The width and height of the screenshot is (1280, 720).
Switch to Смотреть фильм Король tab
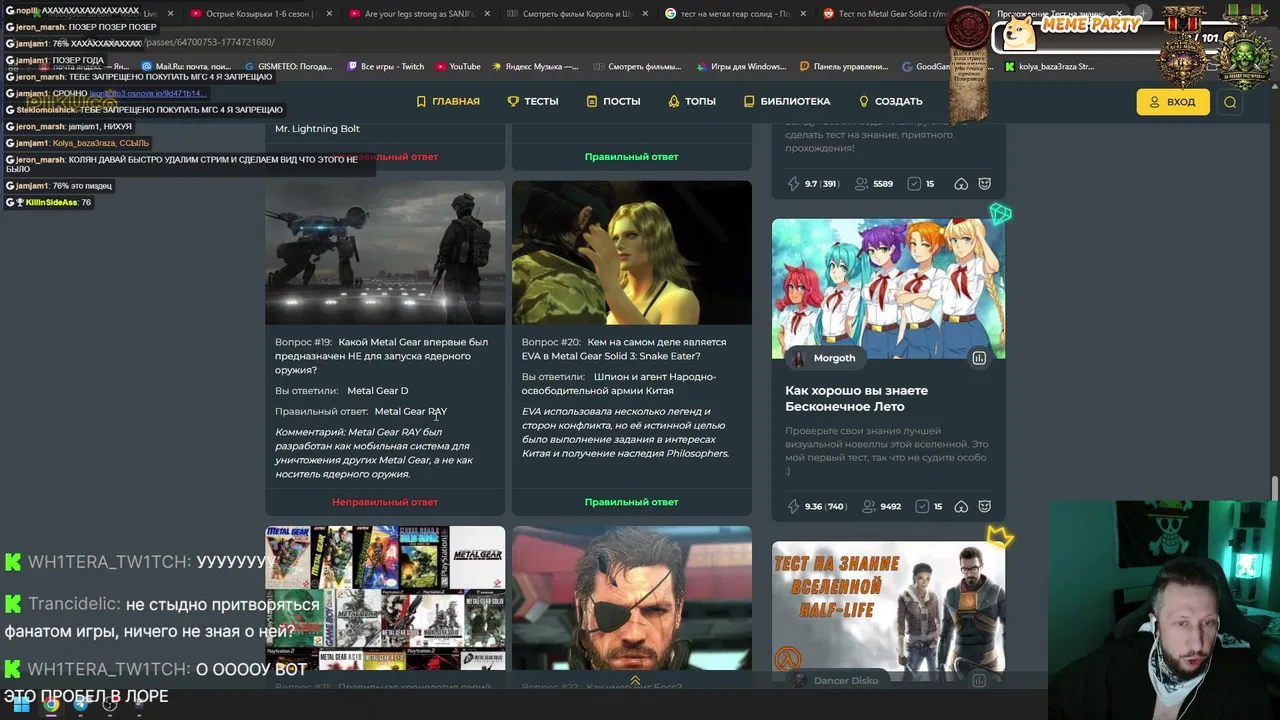pos(570,14)
